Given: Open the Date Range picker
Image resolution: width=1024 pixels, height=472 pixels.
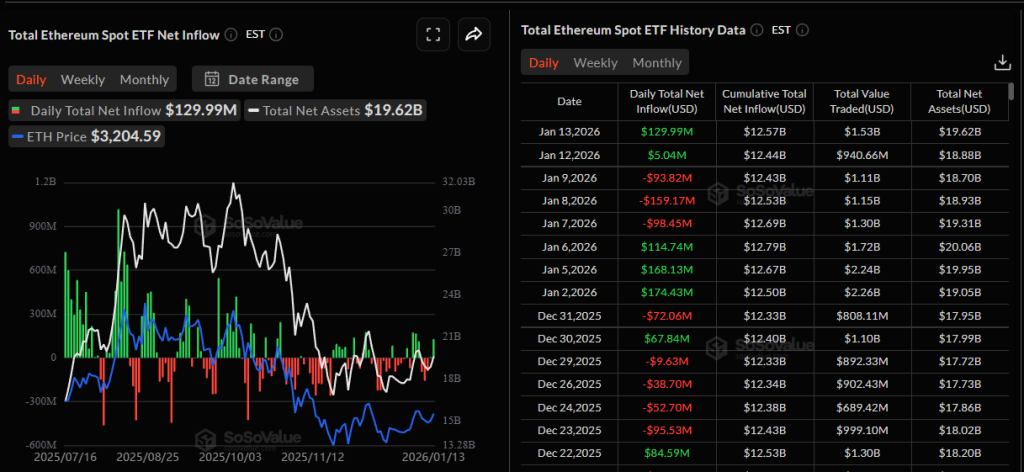Looking at the screenshot, I should pyautogui.click(x=252, y=79).
